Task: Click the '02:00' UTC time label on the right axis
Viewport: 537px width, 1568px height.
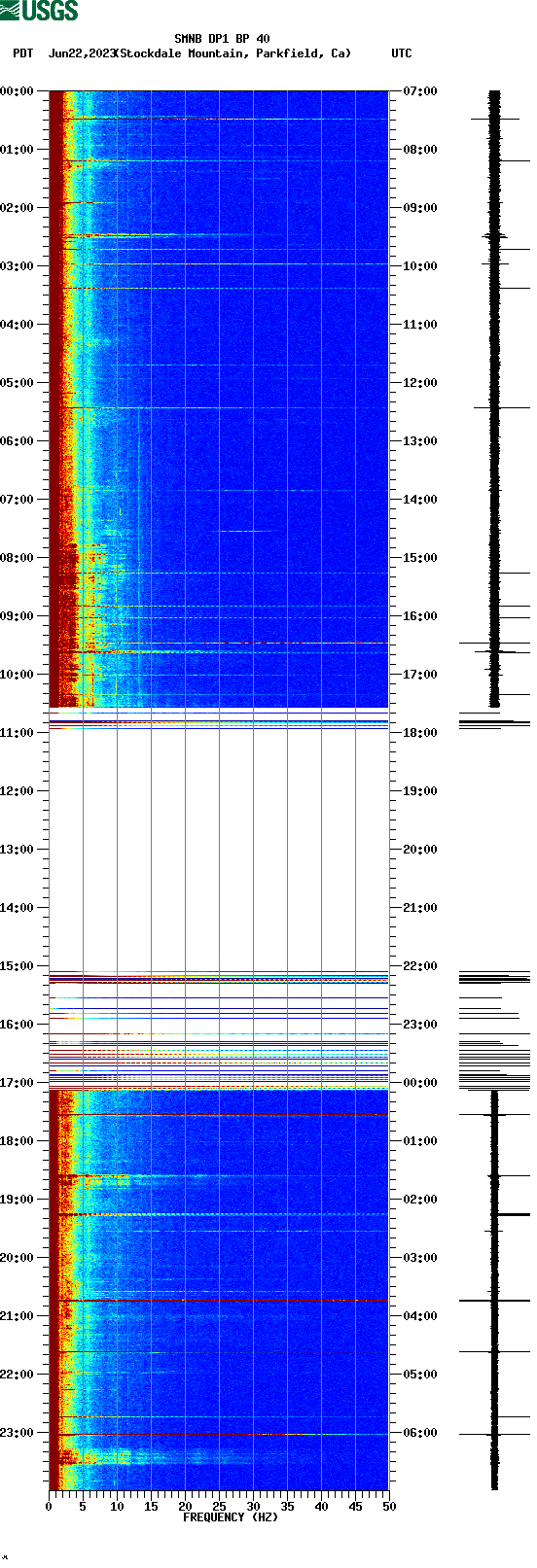Action: point(420,1200)
